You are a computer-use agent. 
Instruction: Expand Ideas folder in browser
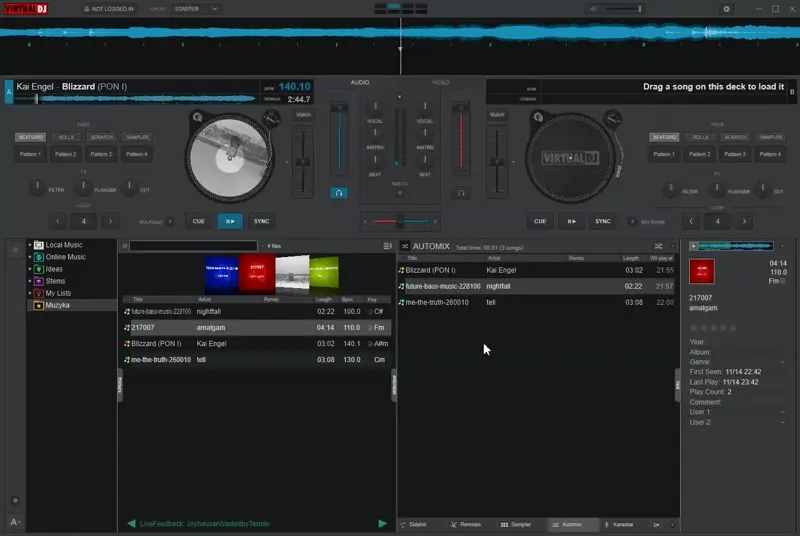tap(30, 269)
